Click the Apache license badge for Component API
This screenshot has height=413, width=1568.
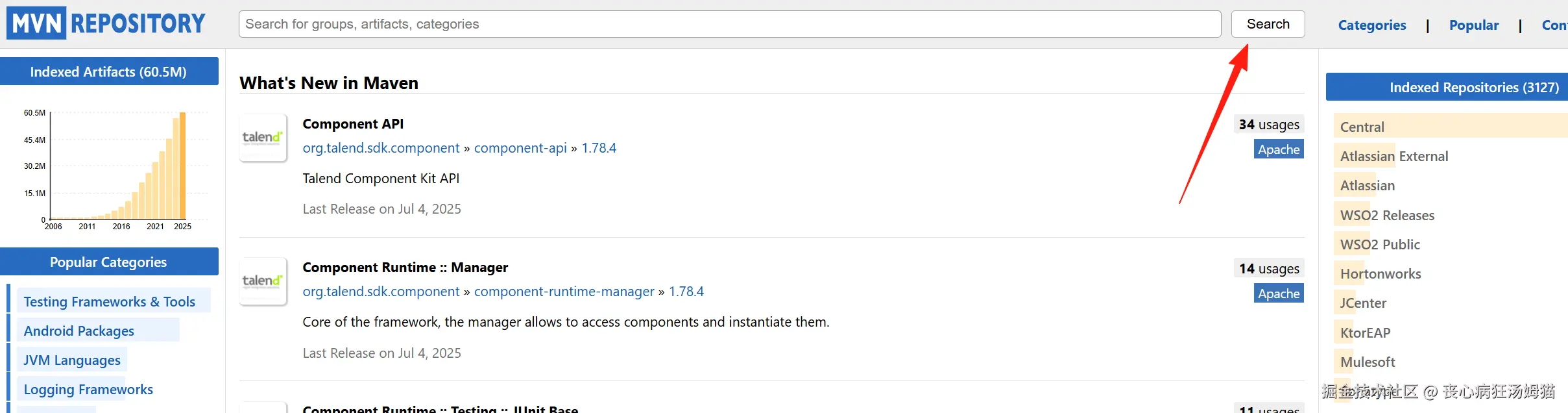click(1278, 149)
